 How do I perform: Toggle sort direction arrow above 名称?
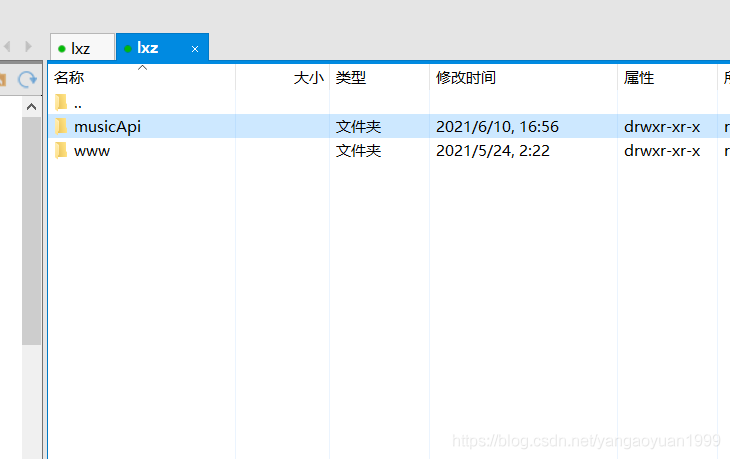(142, 68)
